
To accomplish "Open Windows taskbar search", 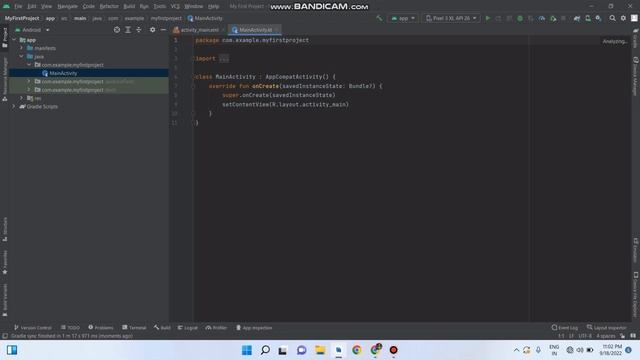I will [x=265, y=350].
